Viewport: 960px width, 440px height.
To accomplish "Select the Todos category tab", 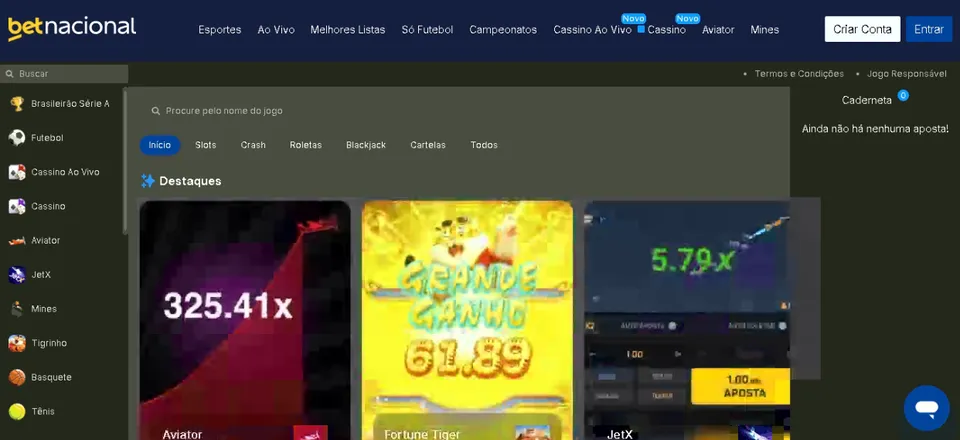I will pos(484,145).
